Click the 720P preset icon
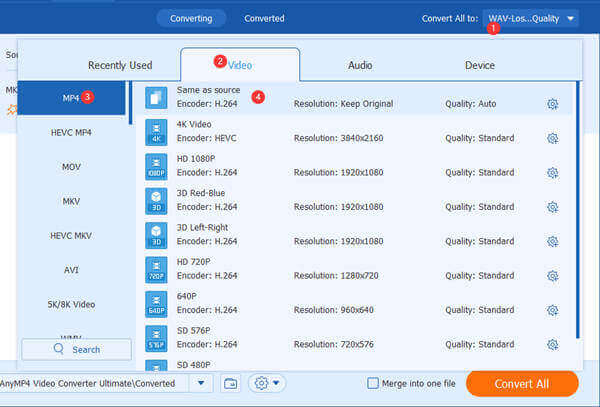 click(x=156, y=270)
